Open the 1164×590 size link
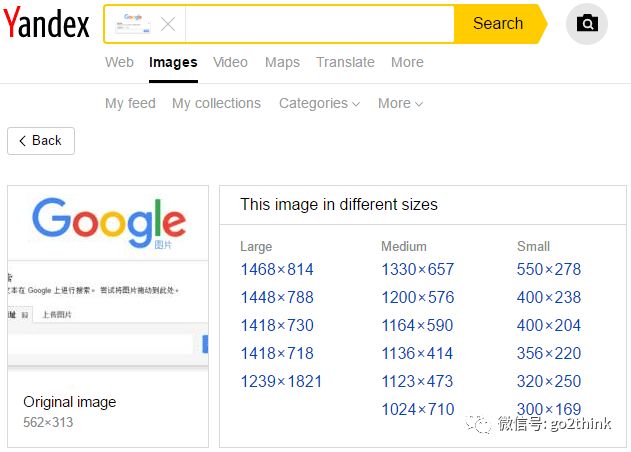631x452 pixels. (417, 325)
